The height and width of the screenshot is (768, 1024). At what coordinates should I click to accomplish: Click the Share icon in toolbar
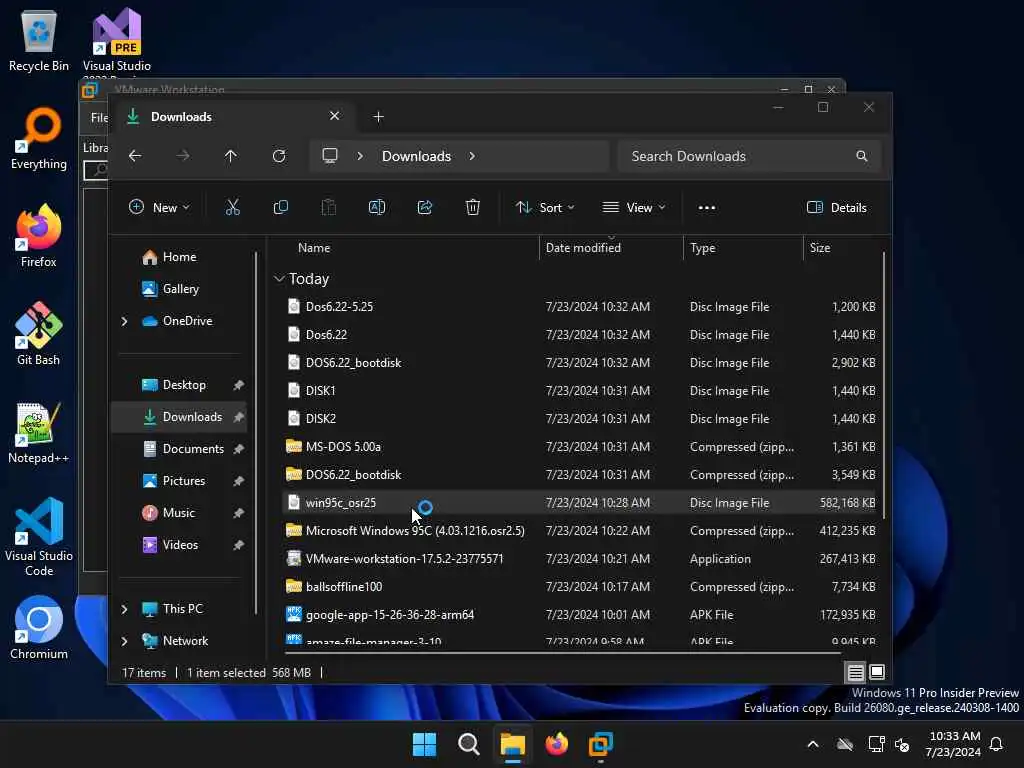(424, 208)
